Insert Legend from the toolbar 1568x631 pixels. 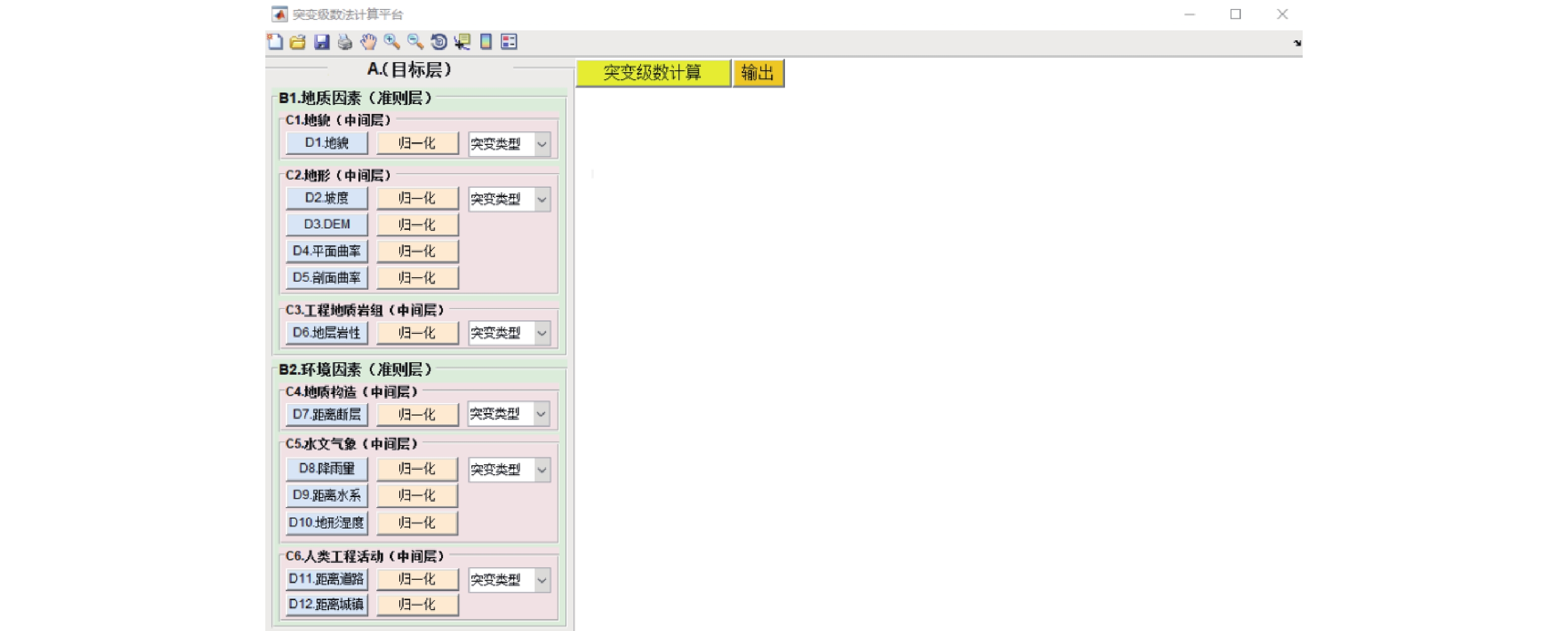(509, 41)
